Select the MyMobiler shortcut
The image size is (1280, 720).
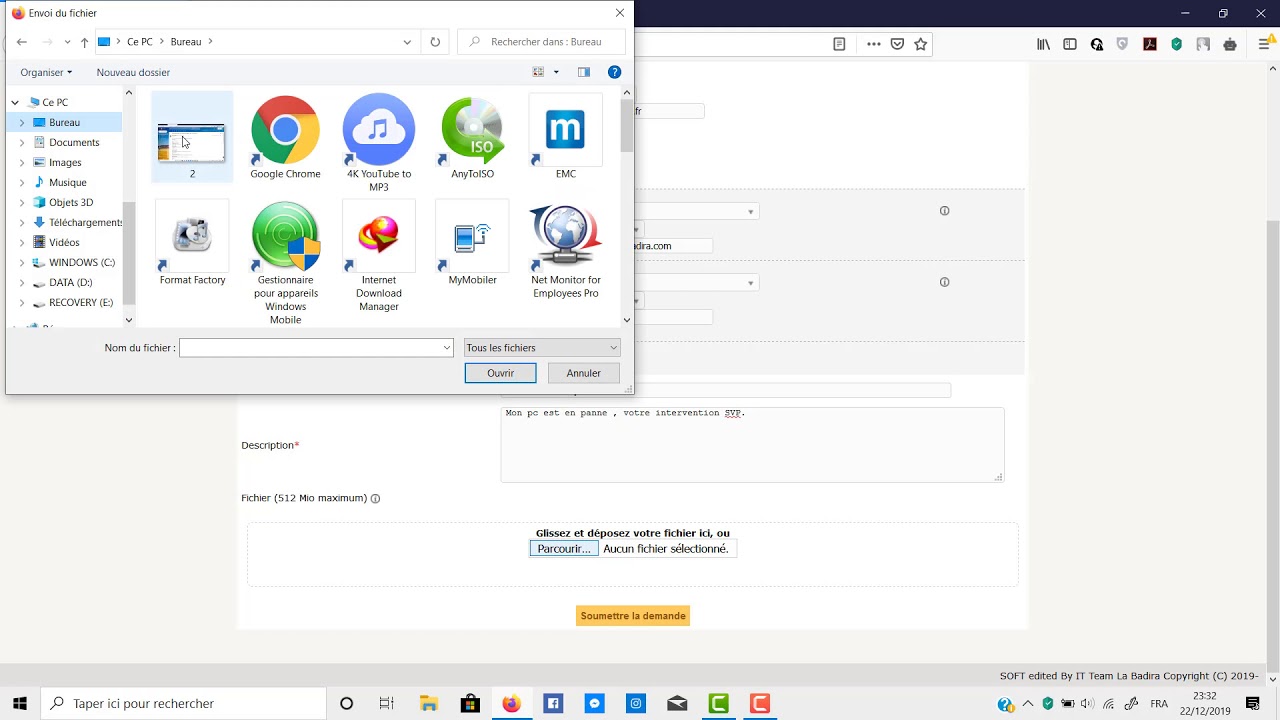[472, 243]
